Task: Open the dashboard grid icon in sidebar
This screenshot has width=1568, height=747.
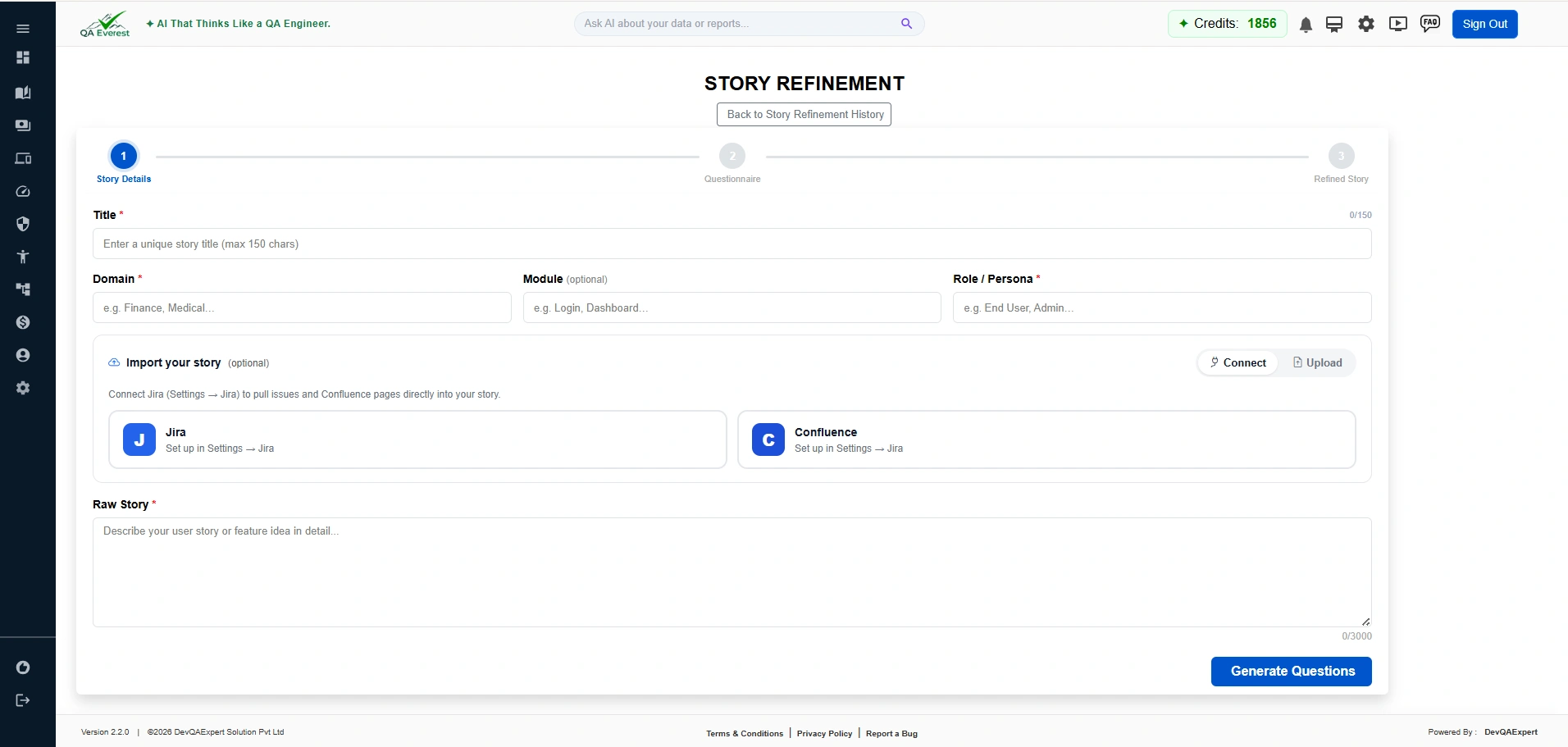Action: (23, 57)
